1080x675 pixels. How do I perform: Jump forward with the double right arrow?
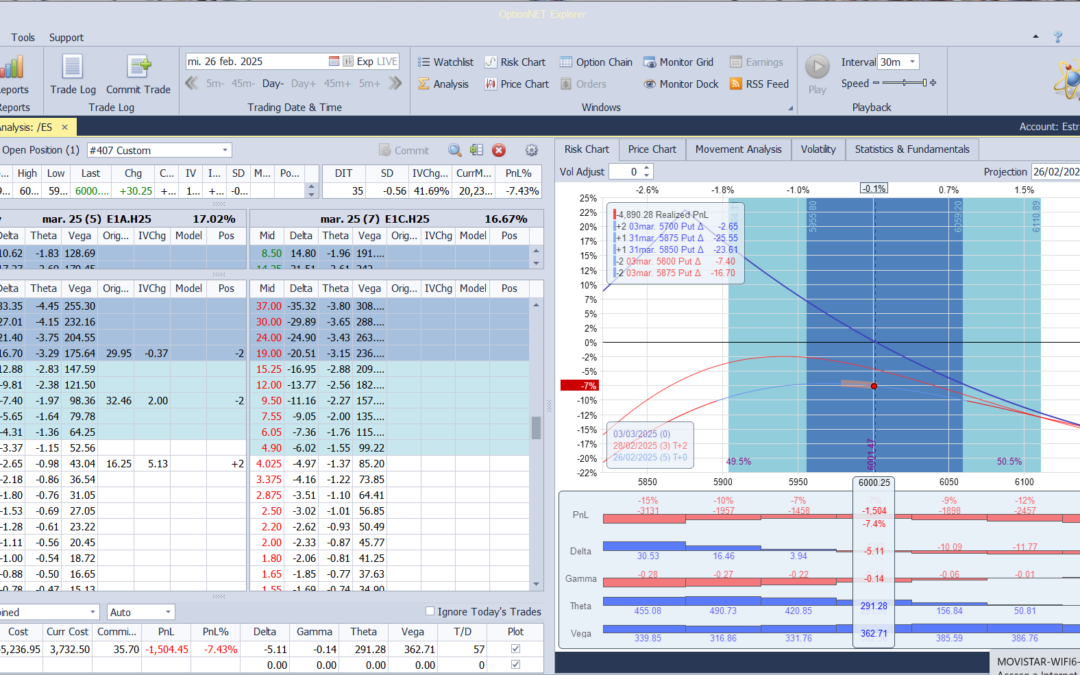(x=395, y=83)
